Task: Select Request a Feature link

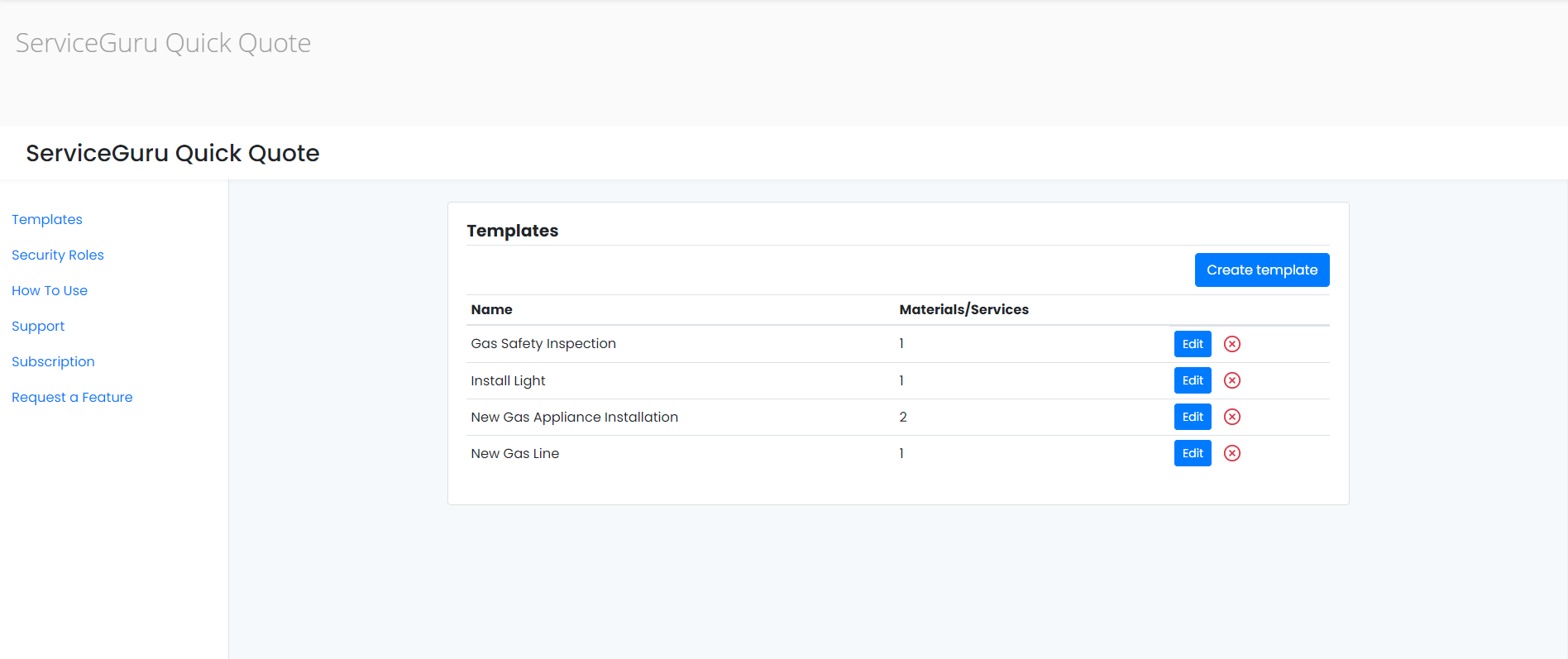Action: point(72,398)
